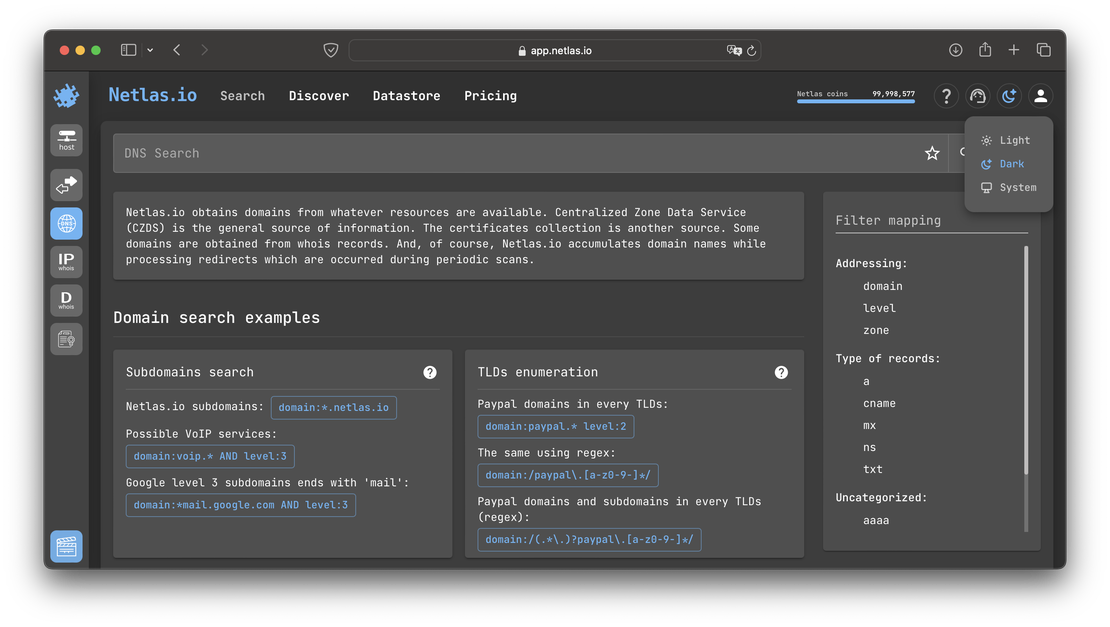Click the help question mark icon

pos(945,95)
